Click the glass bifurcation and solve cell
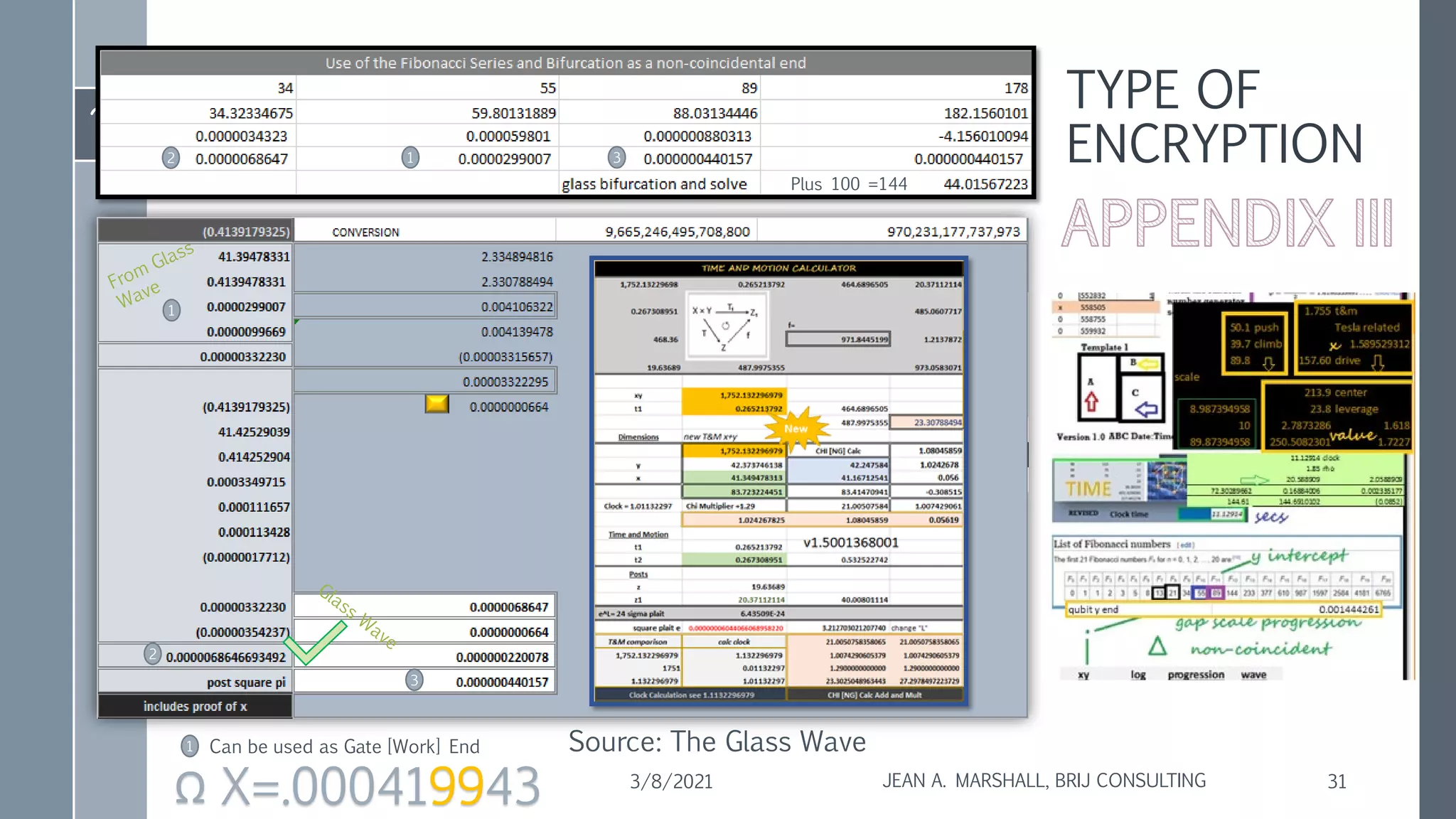The image size is (1456, 819). (660, 183)
